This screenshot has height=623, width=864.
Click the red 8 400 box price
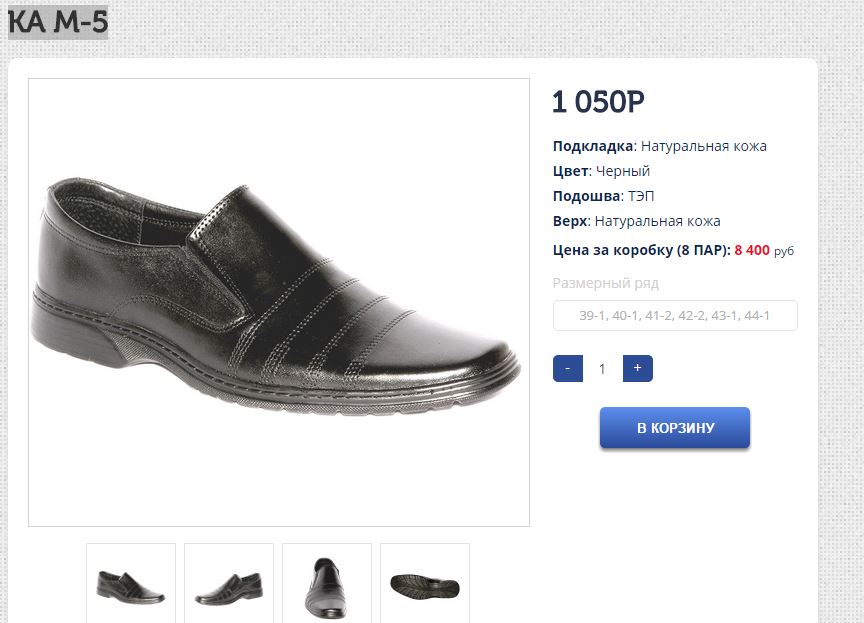click(x=752, y=250)
